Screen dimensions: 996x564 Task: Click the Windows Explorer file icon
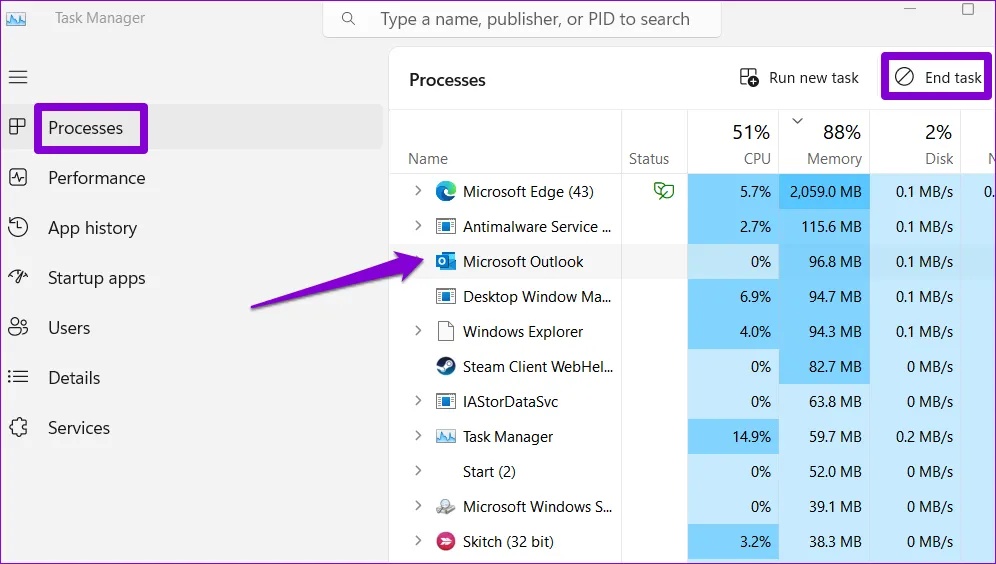[x=446, y=332]
